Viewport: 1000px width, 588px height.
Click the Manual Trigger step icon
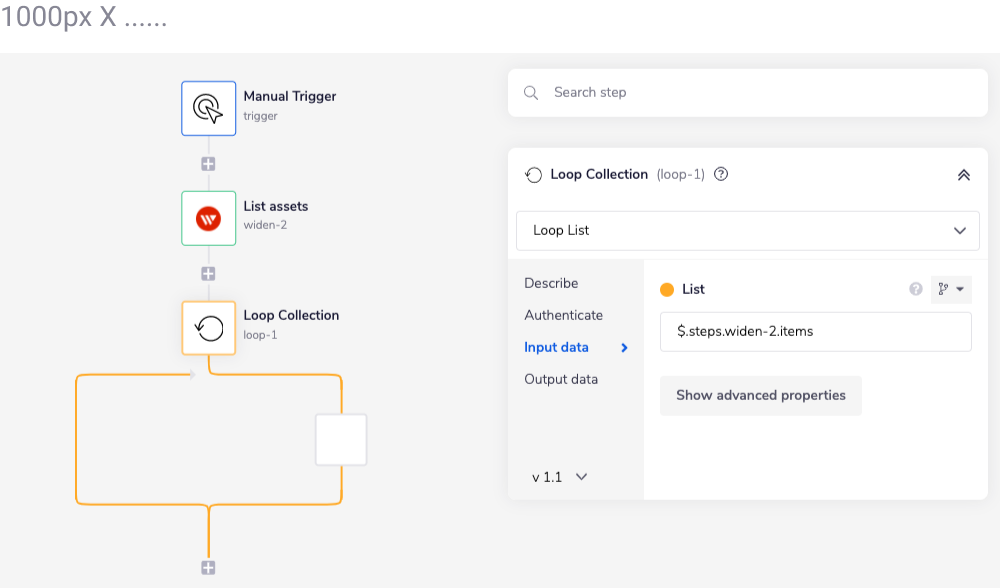tap(208, 108)
